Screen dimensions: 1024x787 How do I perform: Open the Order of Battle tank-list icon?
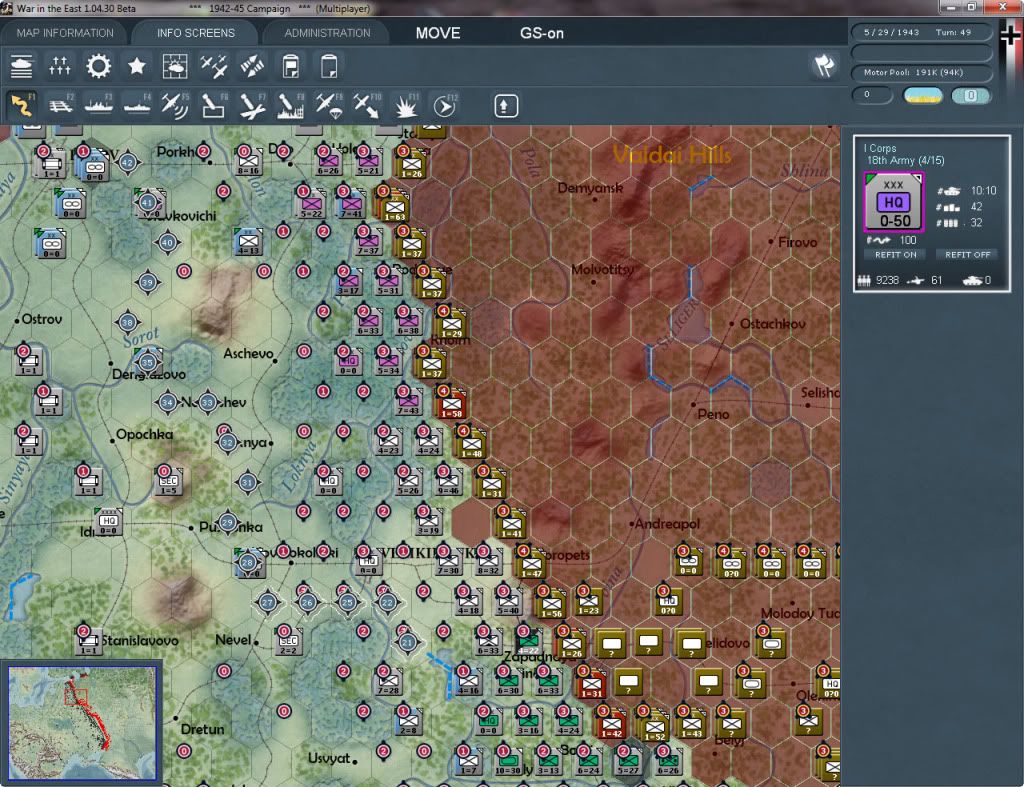pyautogui.click(x=22, y=66)
